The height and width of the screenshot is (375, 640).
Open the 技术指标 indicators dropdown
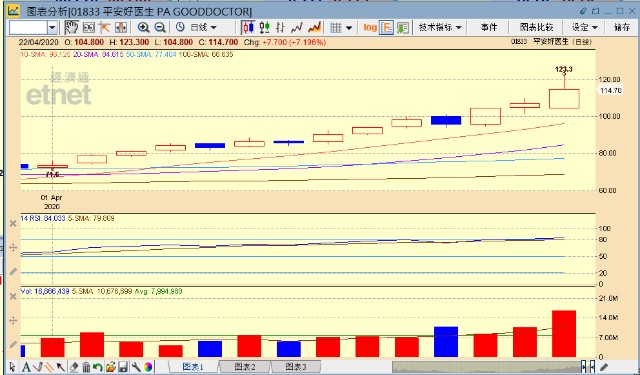click(x=440, y=27)
